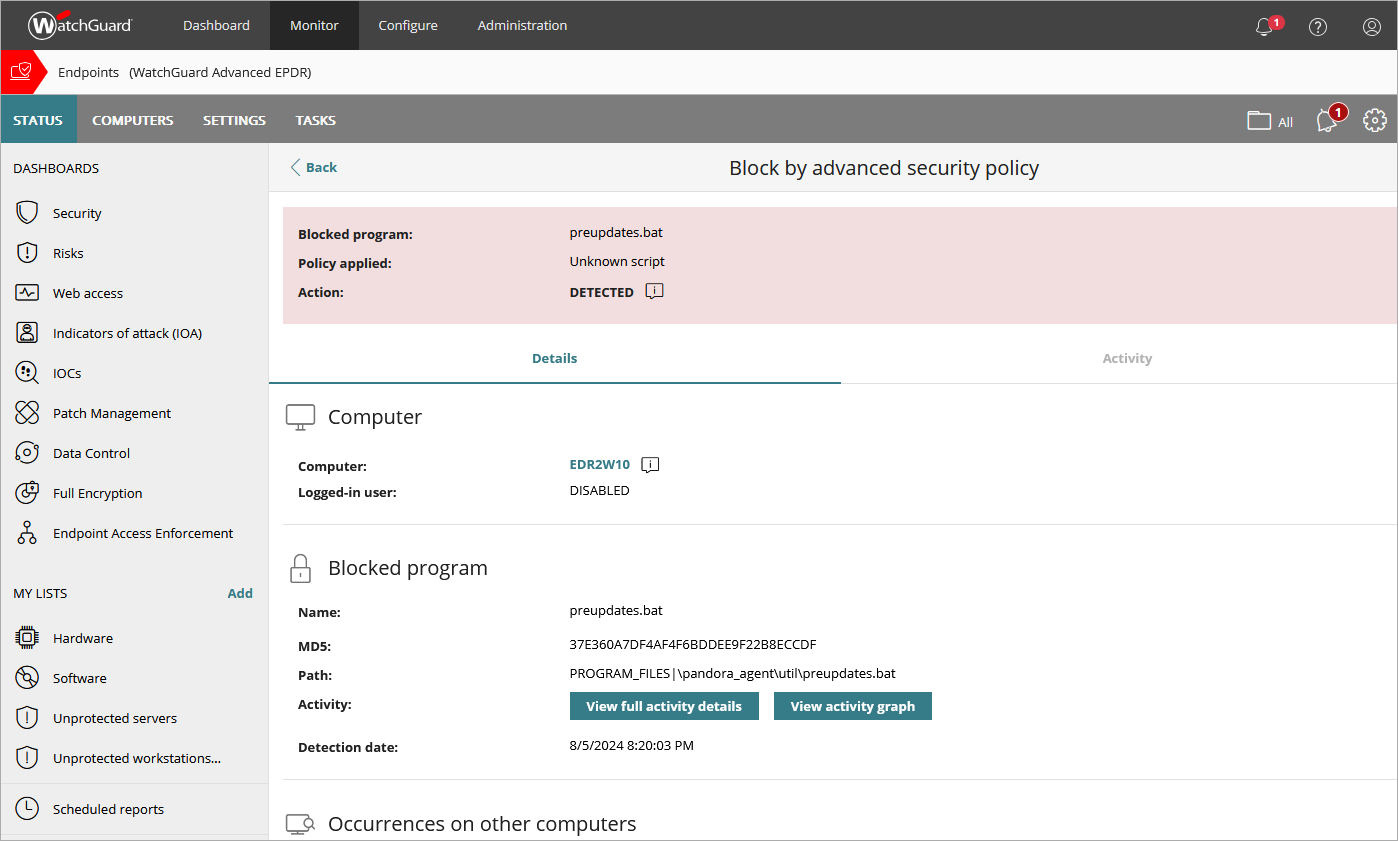1398x841 pixels.
Task: Open Indicators of attack (IOA) dashboard
Action: [x=127, y=333]
